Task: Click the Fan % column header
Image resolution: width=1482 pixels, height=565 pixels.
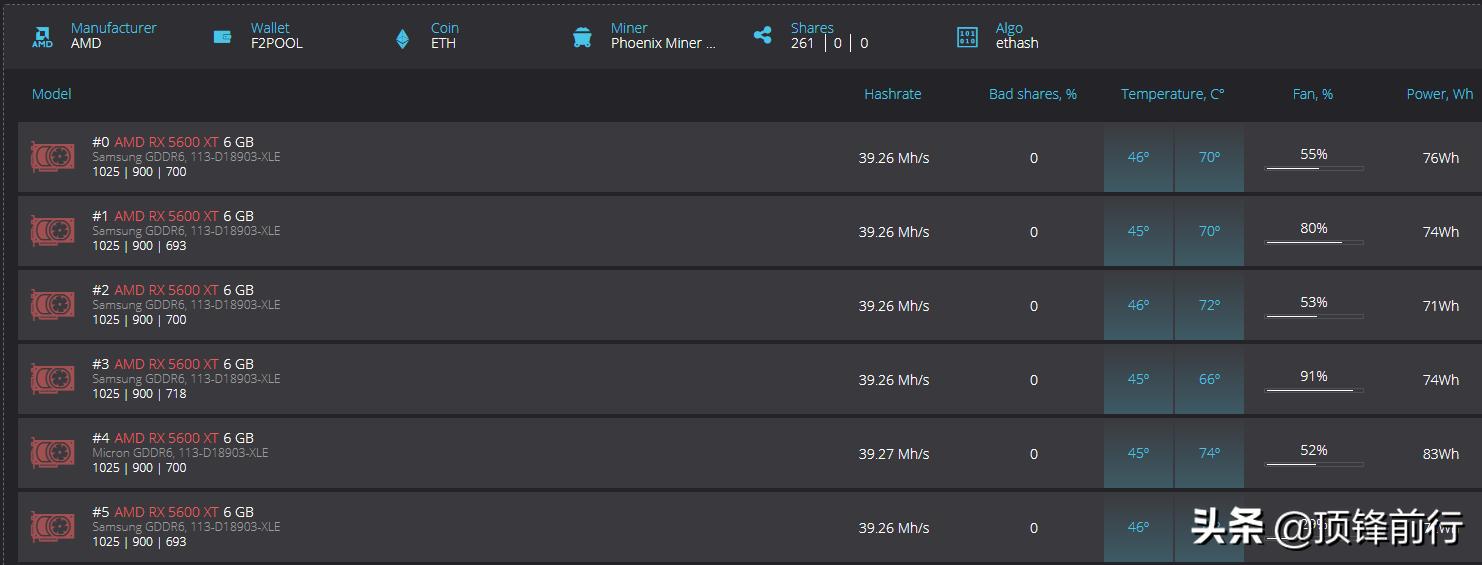Action: point(1312,94)
